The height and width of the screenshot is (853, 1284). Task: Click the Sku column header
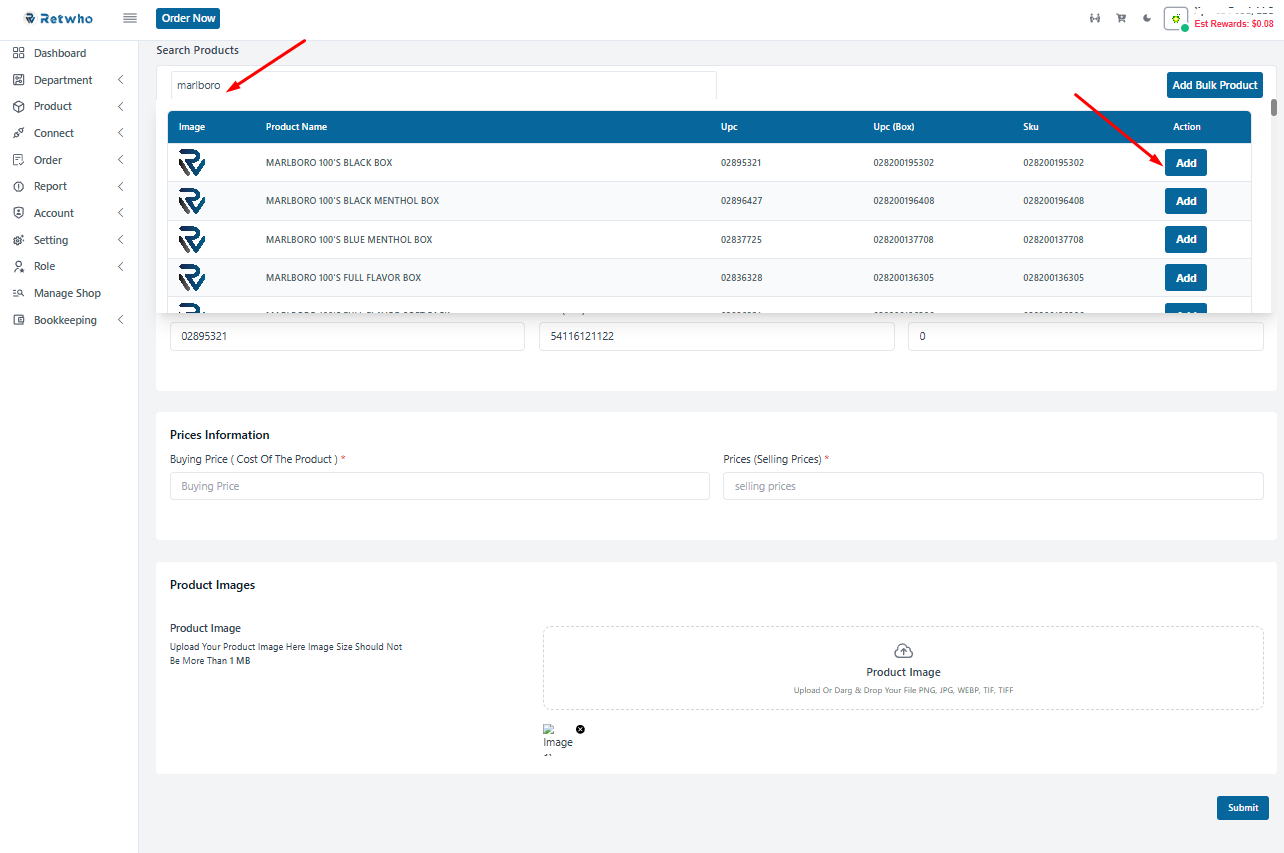[x=1031, y=127]
